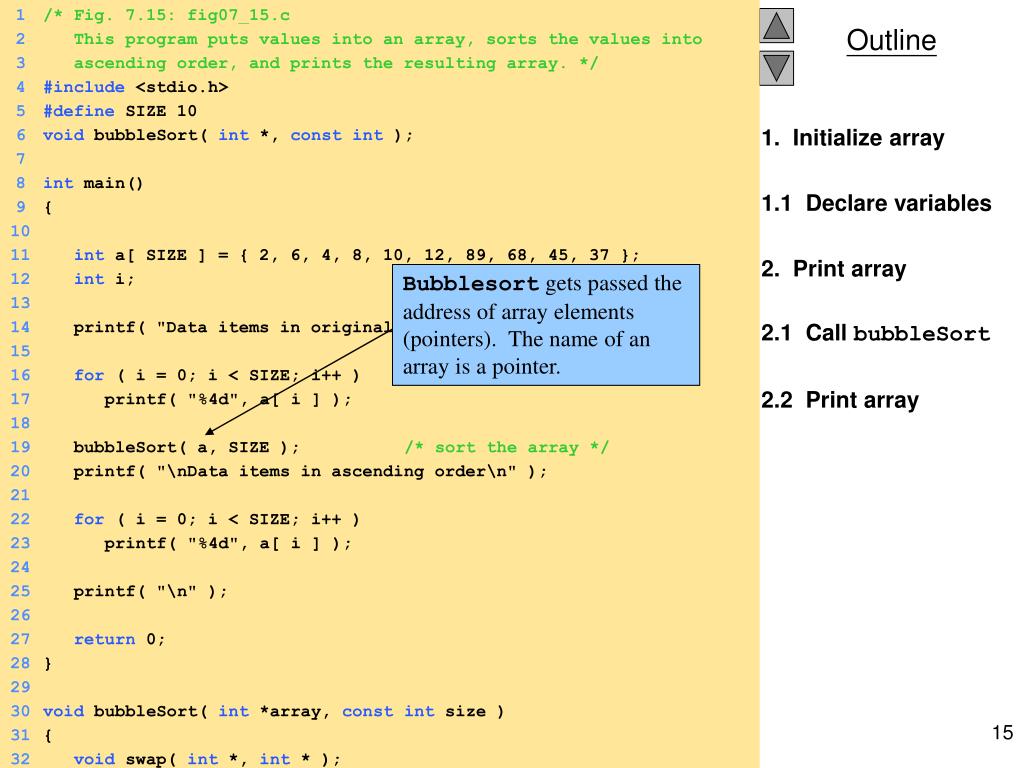The height and width of the screenshot is (768, 1024).
Task: Click the '#define SIZE 10' code line
Action: [120, 111]
